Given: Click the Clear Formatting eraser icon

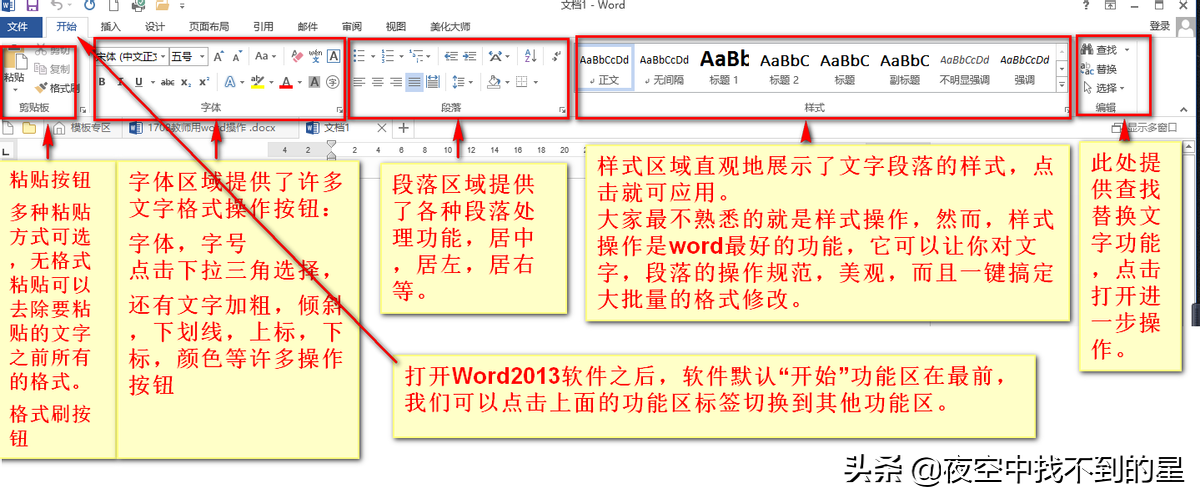Looking at the screenshot, I should 297,57.
